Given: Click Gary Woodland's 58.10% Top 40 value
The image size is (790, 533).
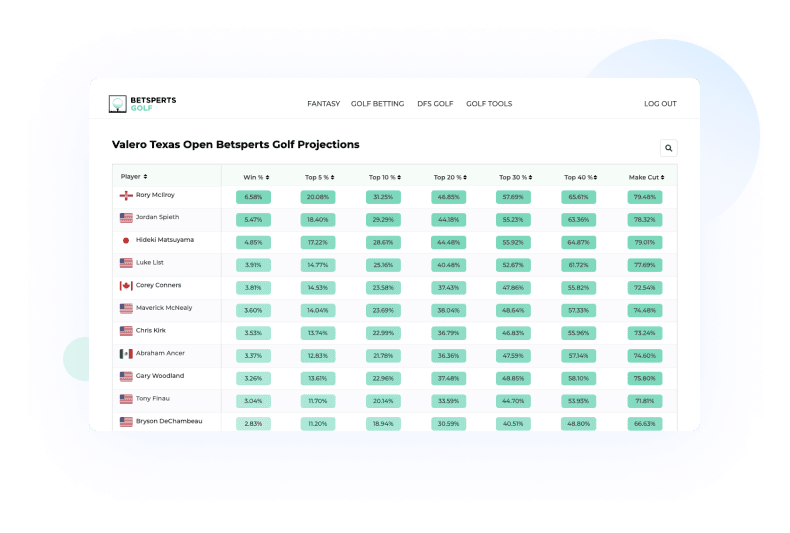Looking at the screenshot, I should click(x=578, y=378).
